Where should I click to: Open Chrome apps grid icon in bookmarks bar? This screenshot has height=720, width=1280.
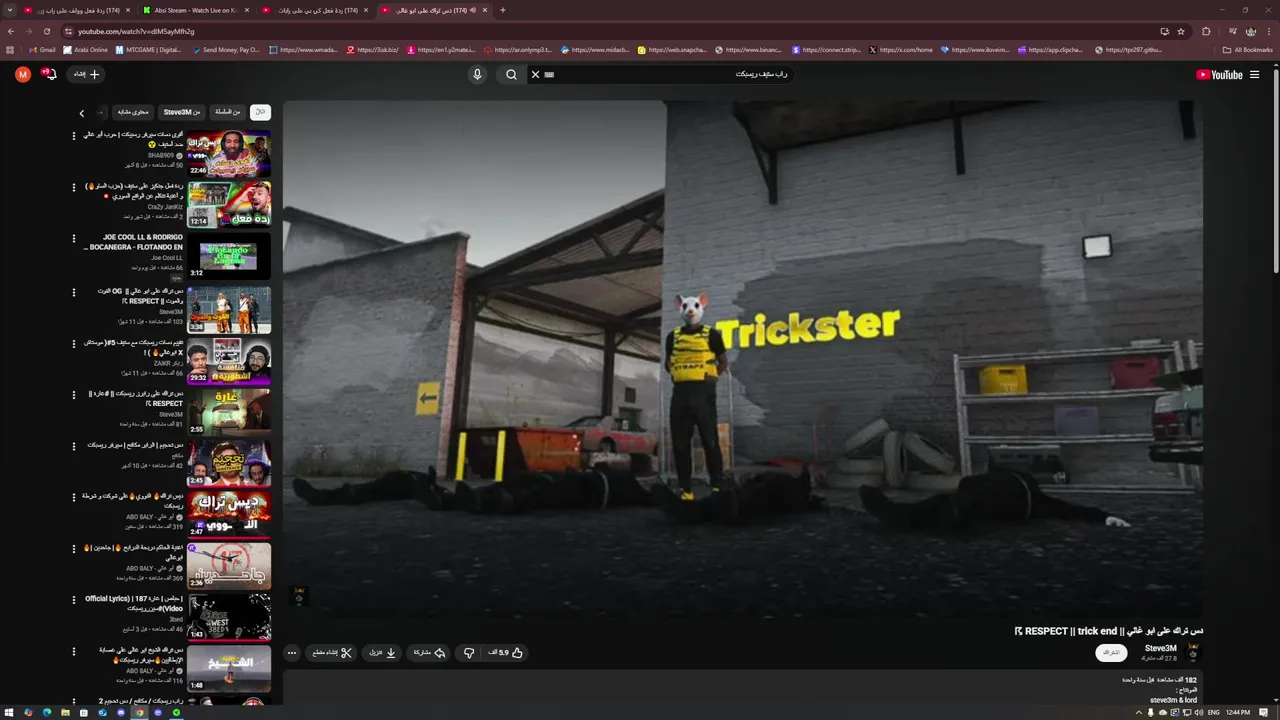10,49
